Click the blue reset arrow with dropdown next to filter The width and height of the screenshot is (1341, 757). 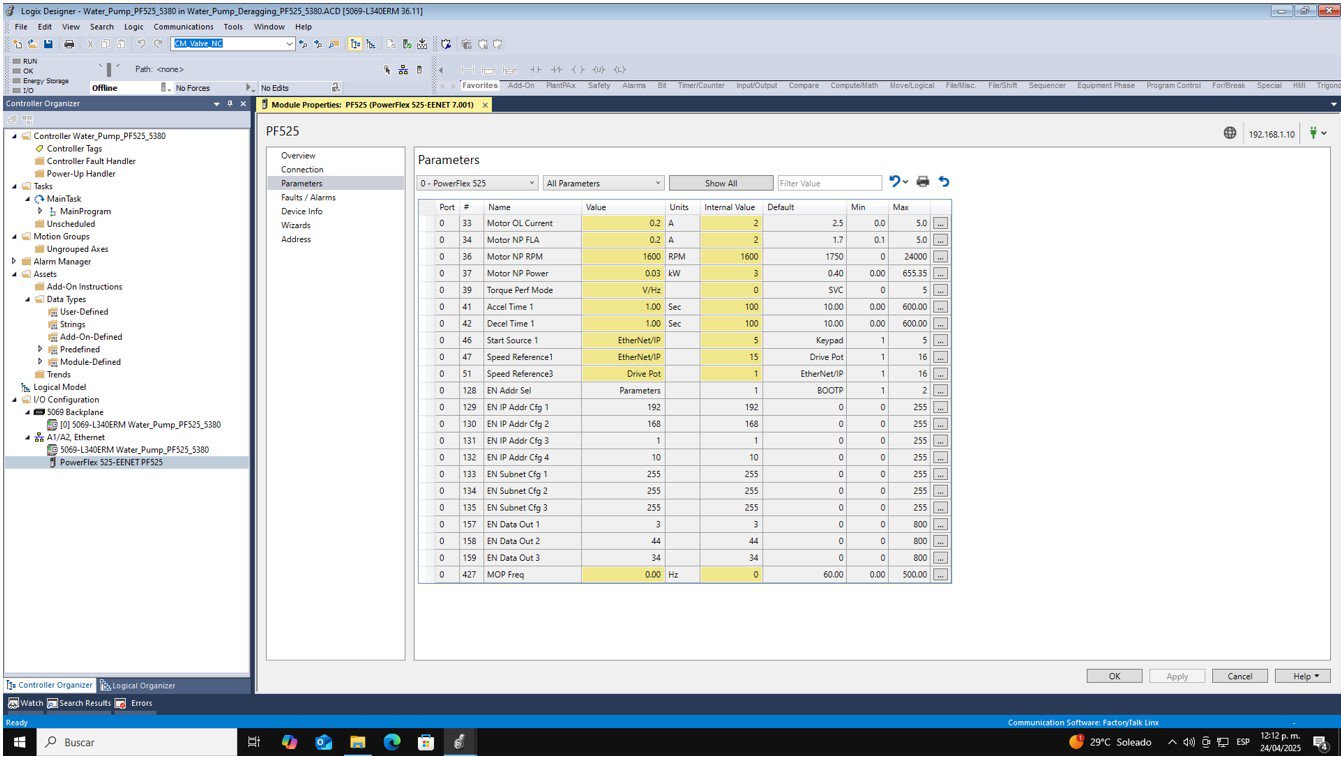click(x=898, y=182)
